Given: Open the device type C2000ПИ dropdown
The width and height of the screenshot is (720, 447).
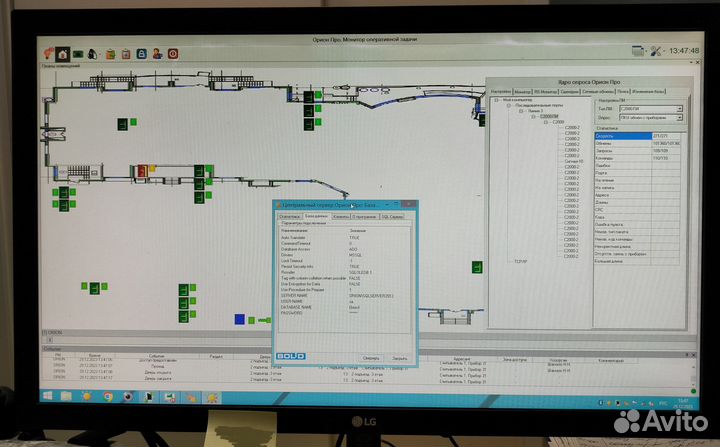Looking at the screenshot, I should click(x=678, y=109).
